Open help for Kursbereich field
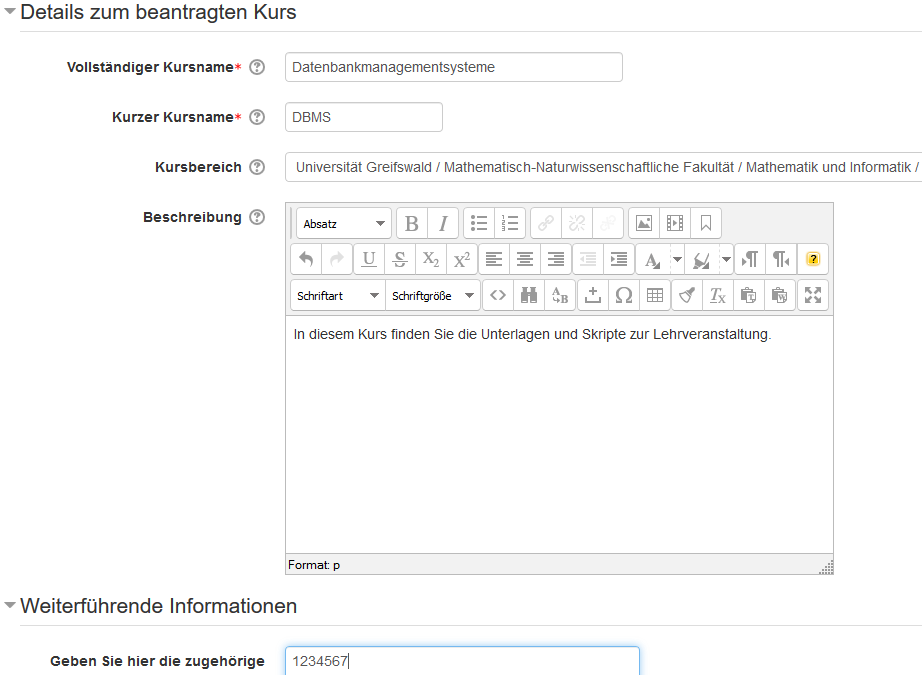The height and width of the screenshot is (675, 922). 257,167
